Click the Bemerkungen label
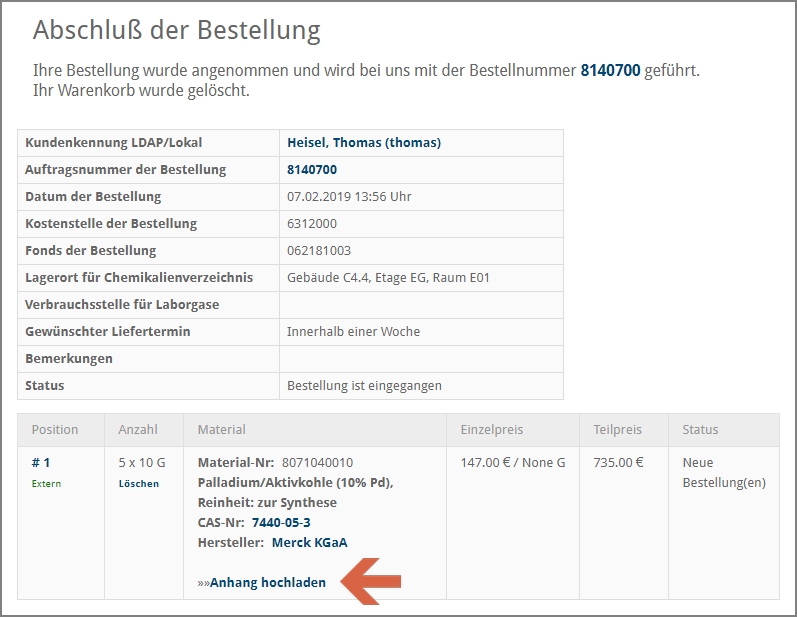The height and width of the screenshot is (617, 797). click(x=69, y=359)
